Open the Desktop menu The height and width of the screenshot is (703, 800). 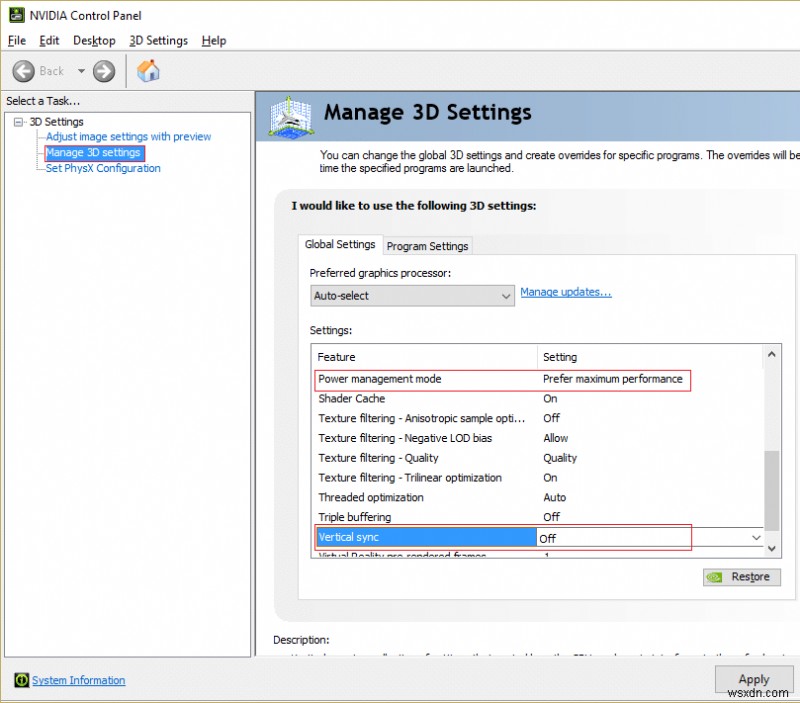(94, 40)
